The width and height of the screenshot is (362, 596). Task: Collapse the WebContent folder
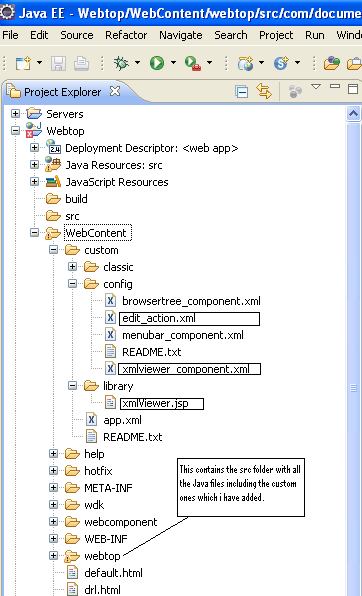point(34,233)
